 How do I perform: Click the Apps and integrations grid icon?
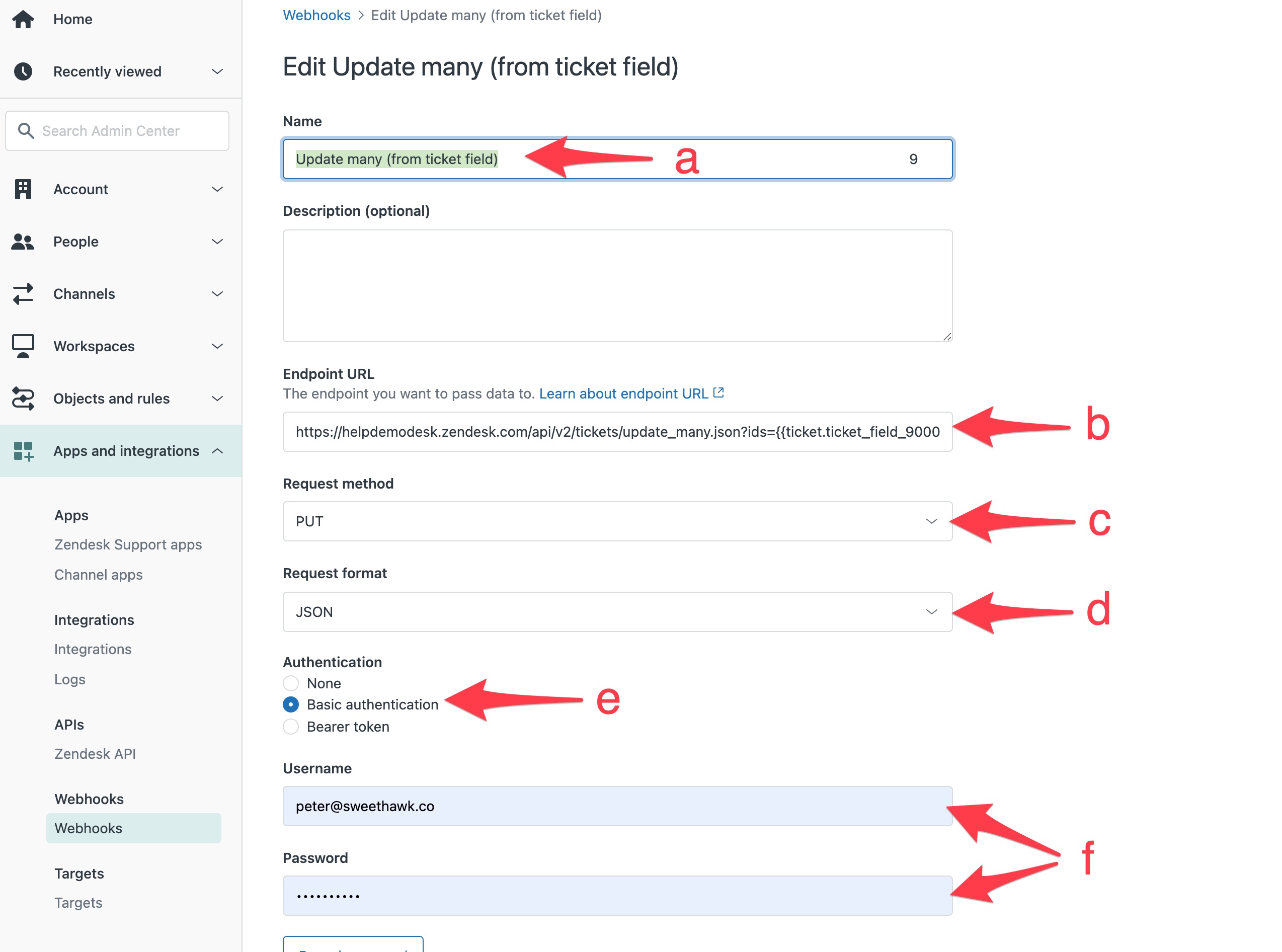23,451
